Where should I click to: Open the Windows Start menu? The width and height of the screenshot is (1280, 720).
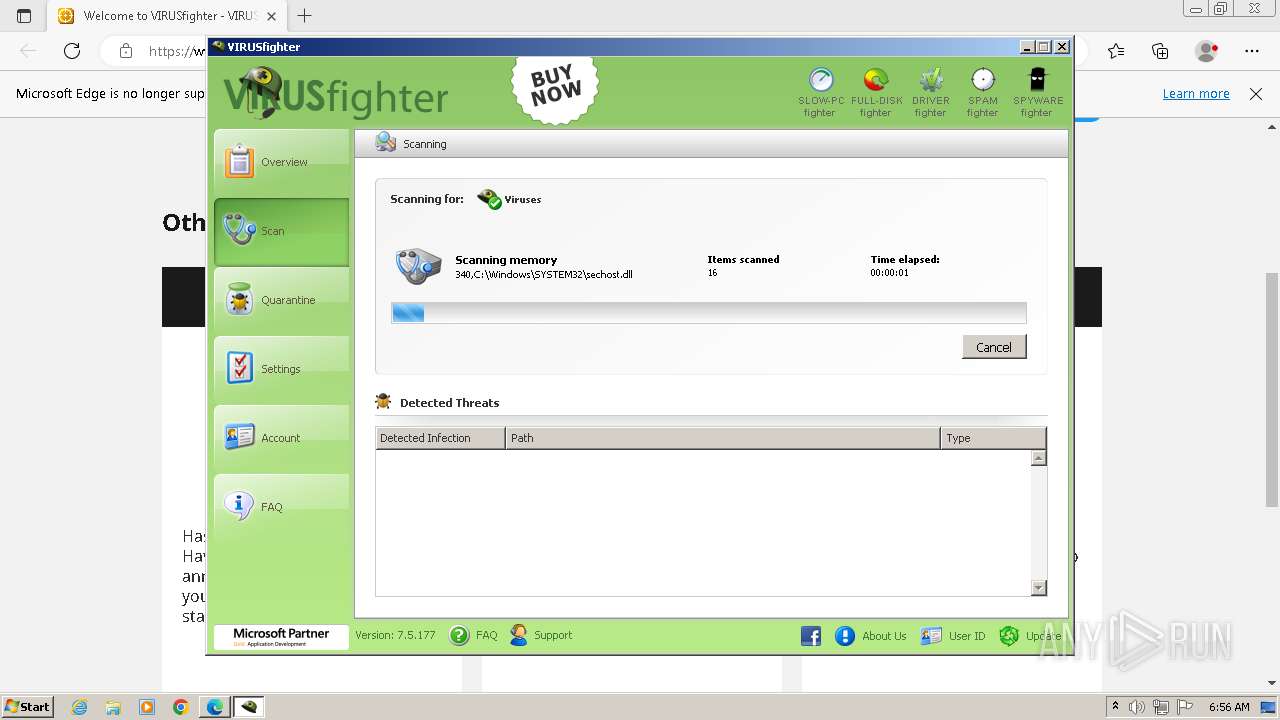tap(27, 706)
